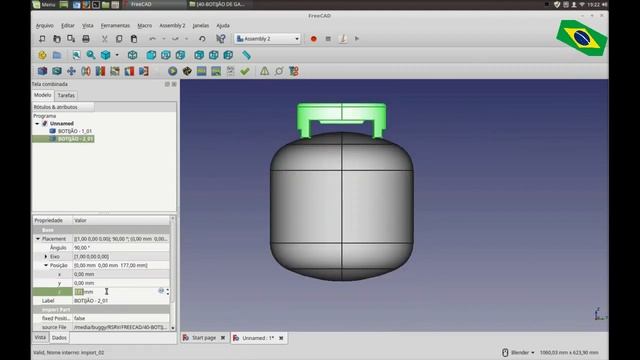Click the green circle play constraint icon
Image resolution: width=640 pixels, height=360 pixels.
coord(173,71)
